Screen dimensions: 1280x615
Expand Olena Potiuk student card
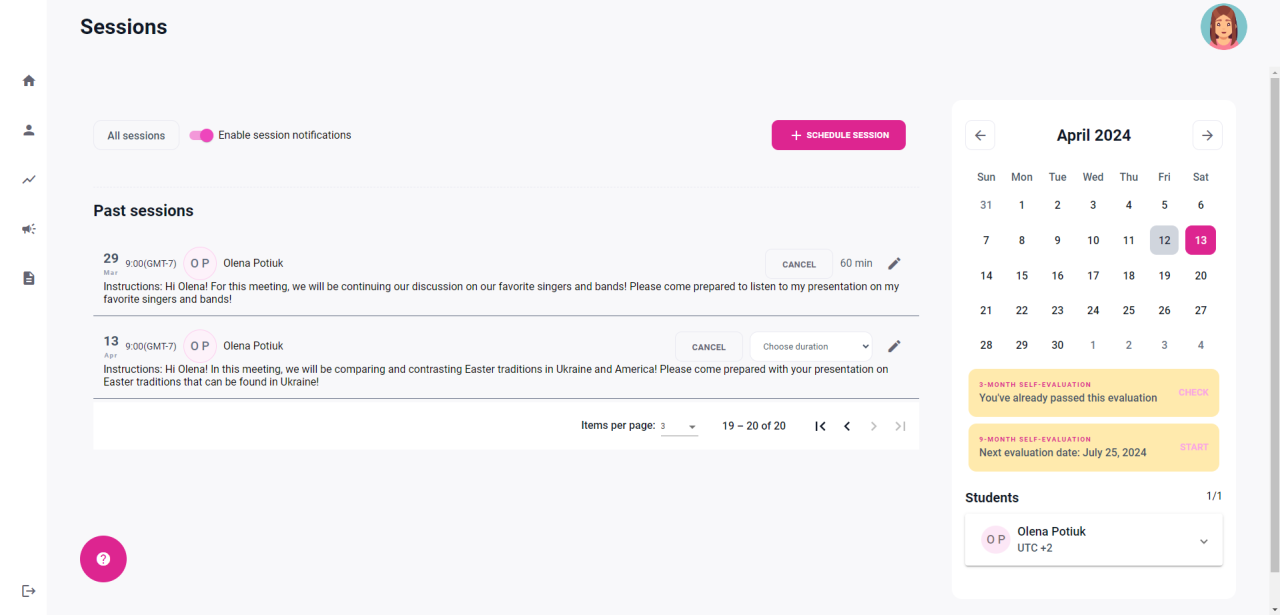(1203, 541)
